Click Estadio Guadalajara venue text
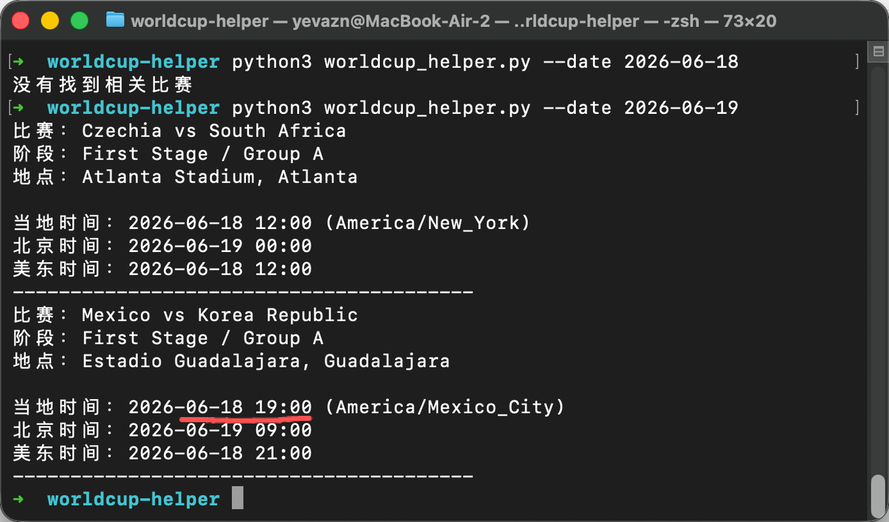889x522 pixels. click(x=191, y=360)
